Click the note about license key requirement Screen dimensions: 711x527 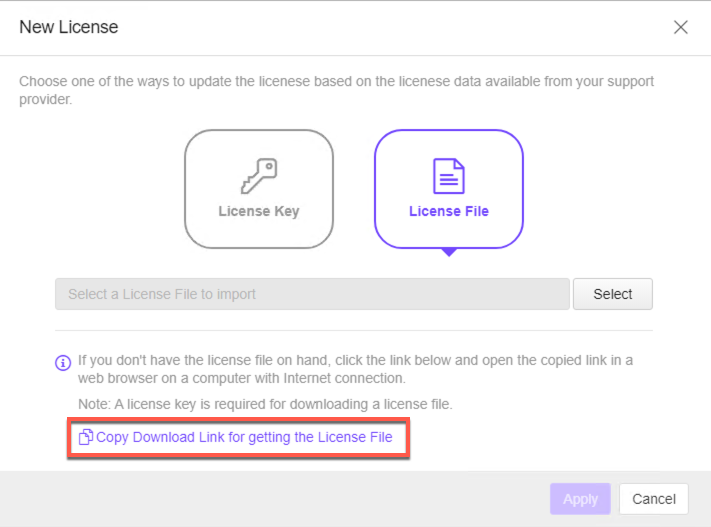point(265,404)
